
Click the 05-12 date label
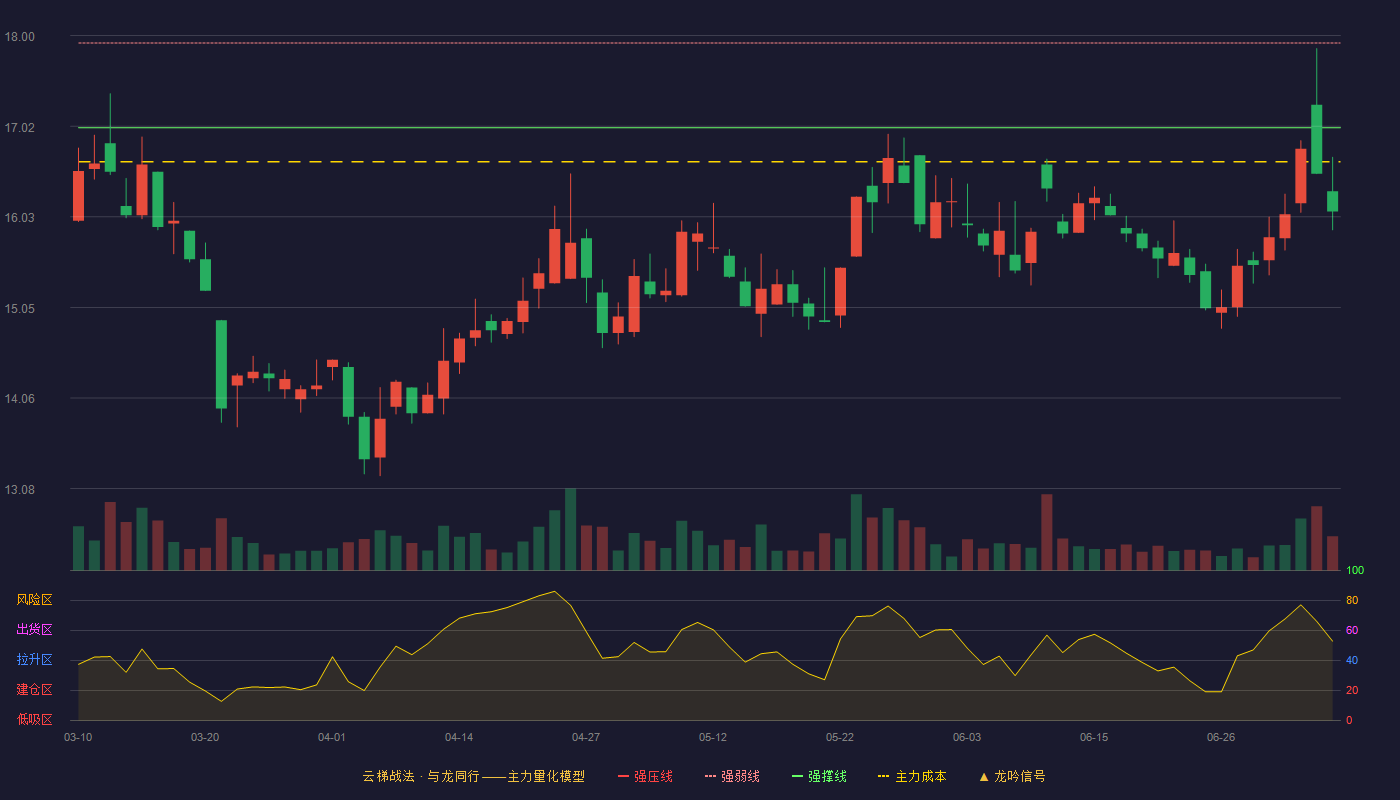(x=713, y=737)
